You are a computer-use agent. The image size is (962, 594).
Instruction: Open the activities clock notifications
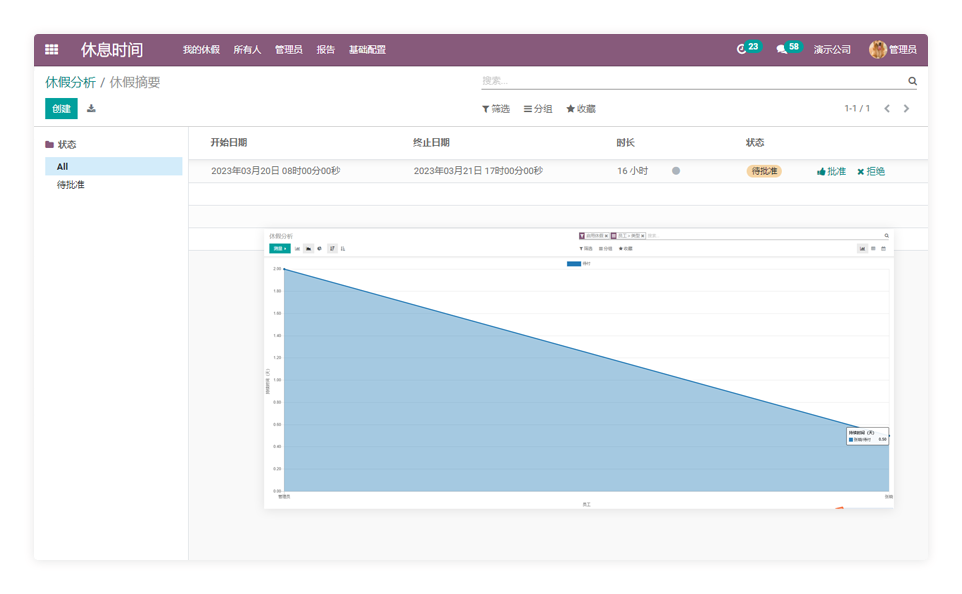(x=742, y=49)
